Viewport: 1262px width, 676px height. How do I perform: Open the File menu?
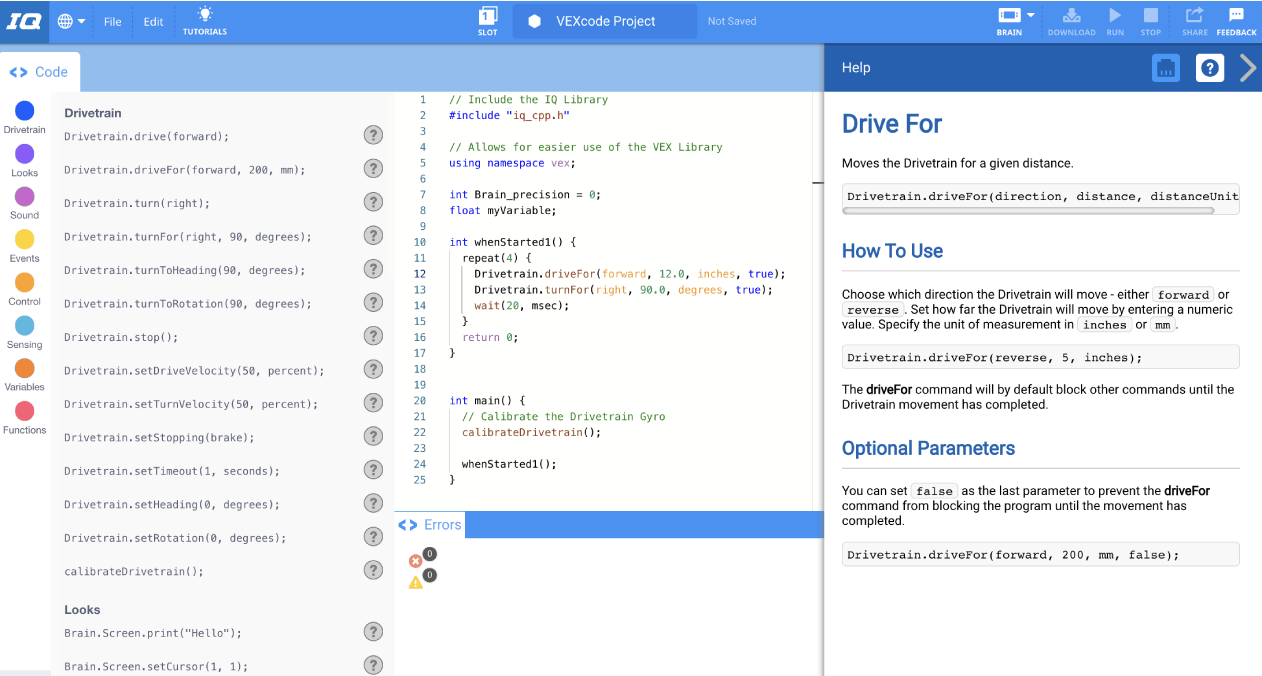(113, 22)
